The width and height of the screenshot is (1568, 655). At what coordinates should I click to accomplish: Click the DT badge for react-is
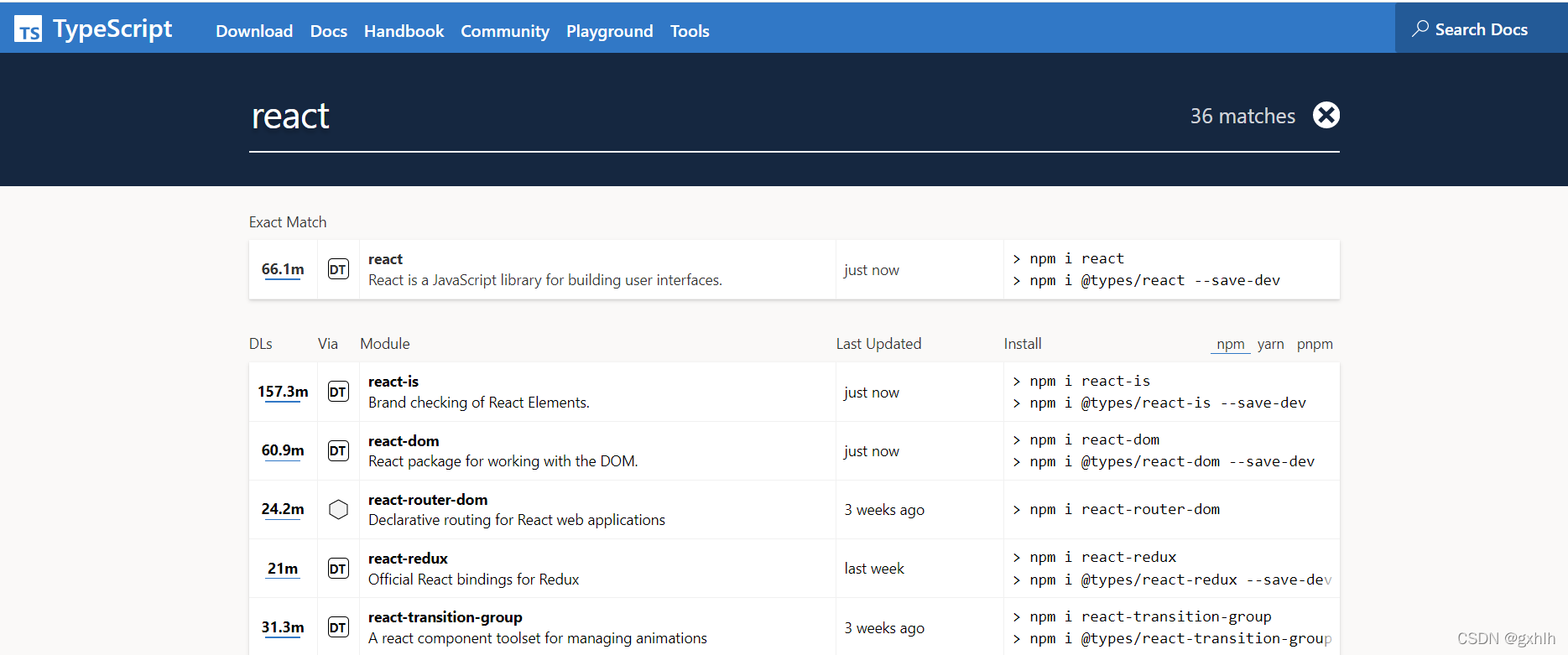click(x=338, y=392)
